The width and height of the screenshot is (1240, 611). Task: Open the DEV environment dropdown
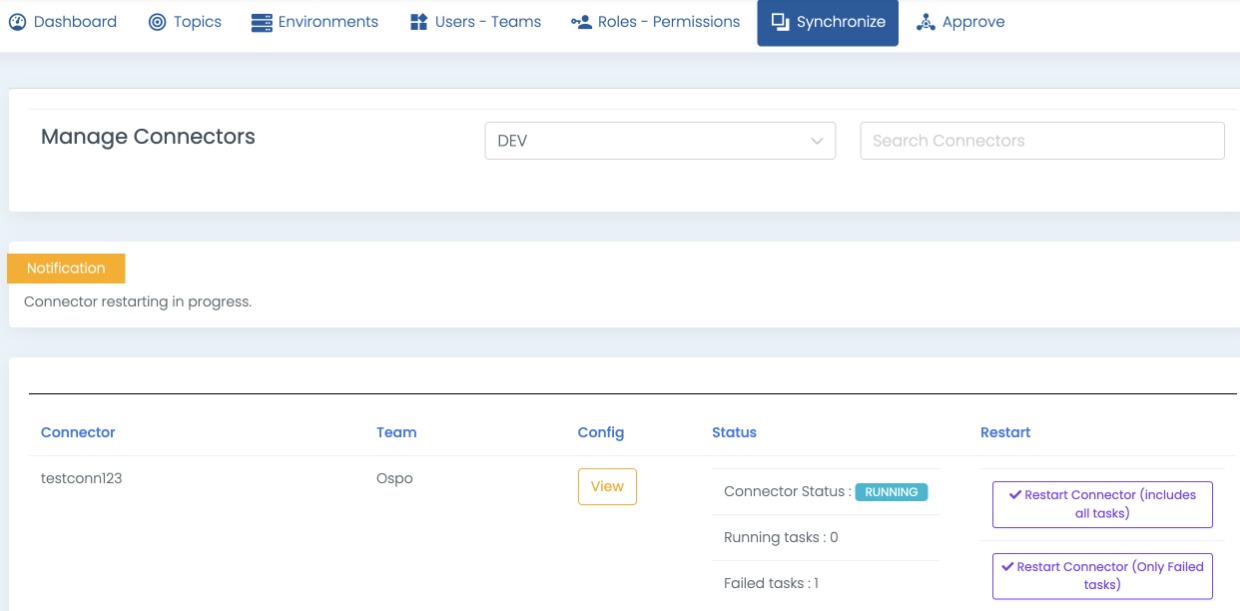660,141
